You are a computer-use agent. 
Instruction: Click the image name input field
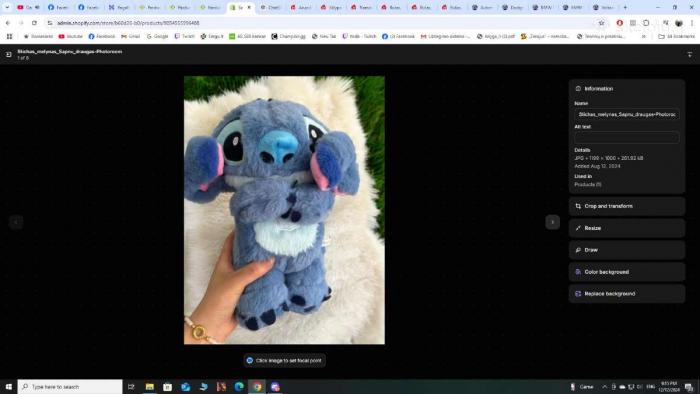tap(626, 114)
